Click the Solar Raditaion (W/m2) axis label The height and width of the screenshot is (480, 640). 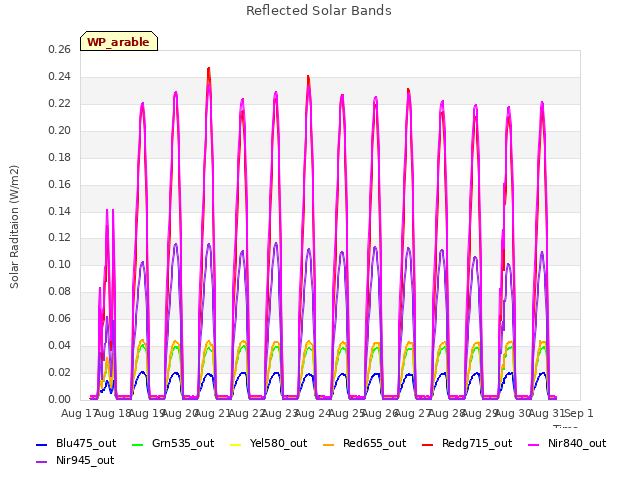[x=14, y=227]
